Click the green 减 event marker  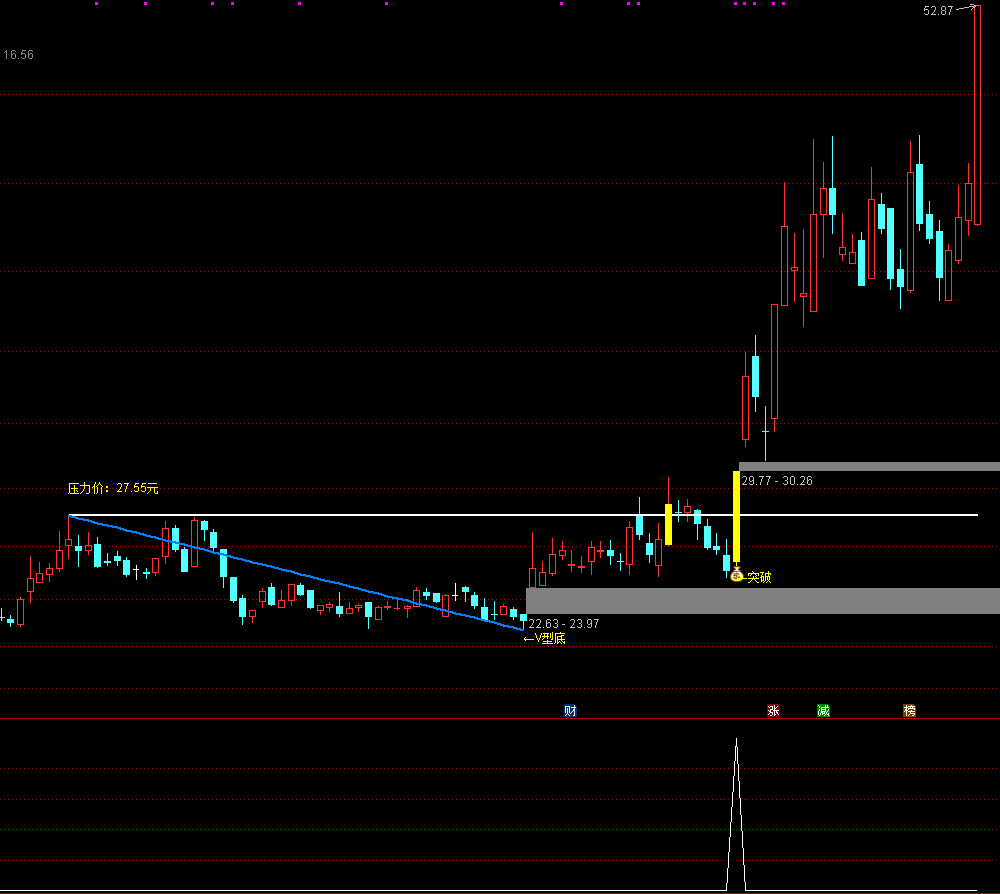(x=823, y=711)
